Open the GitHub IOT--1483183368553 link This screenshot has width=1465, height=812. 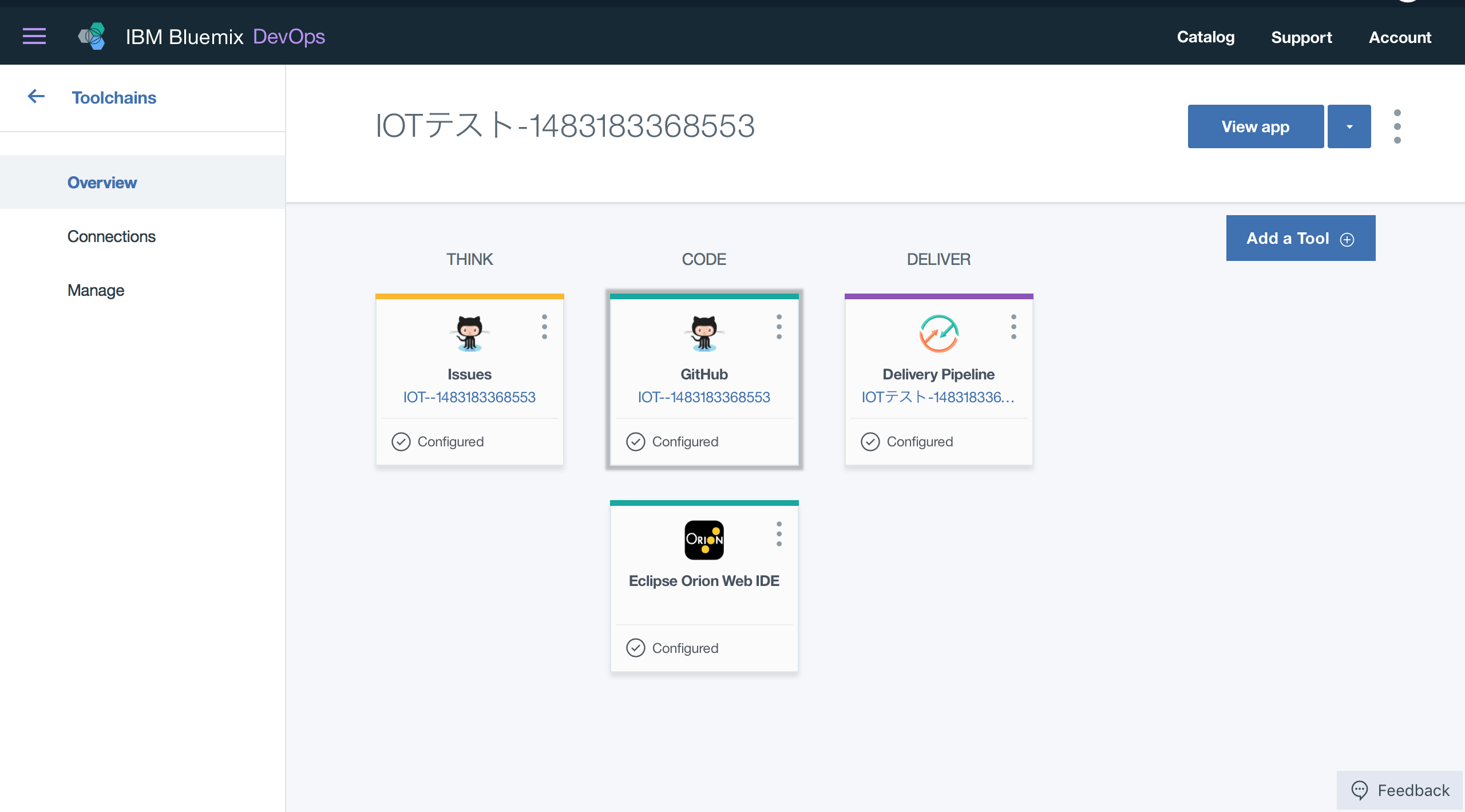(x=704, y=397)
